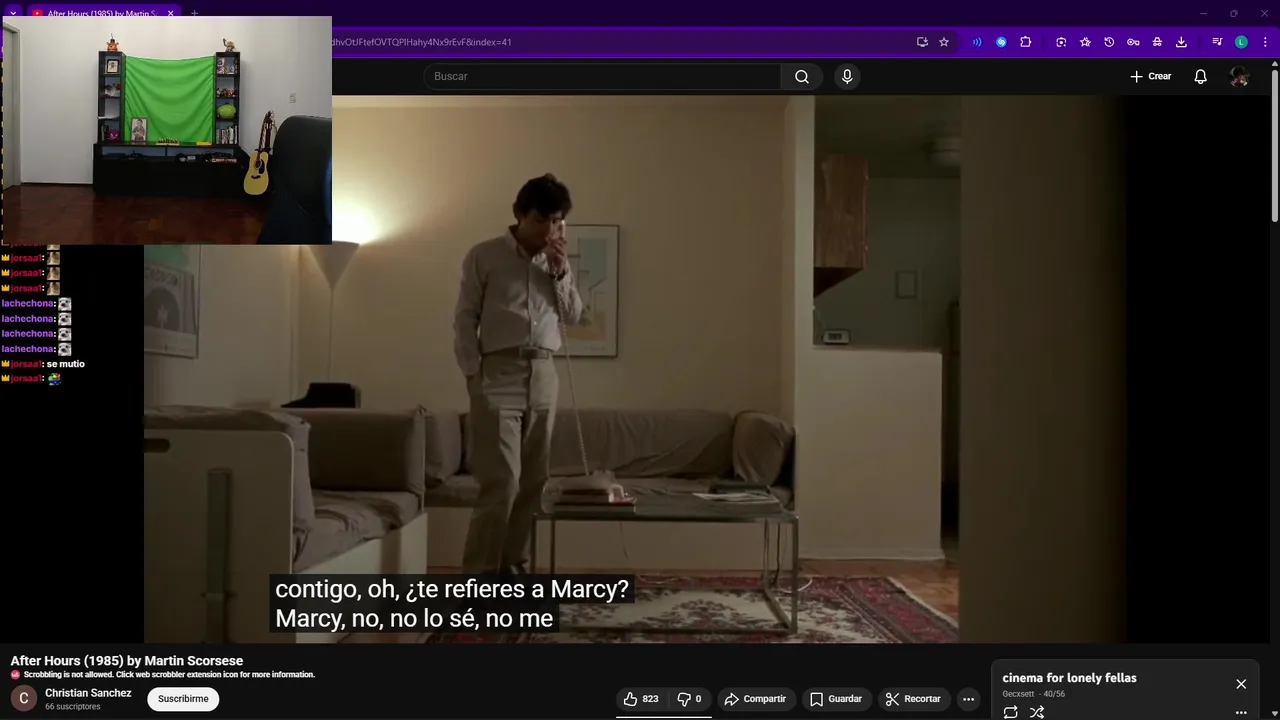Click the video title After Hours (1985)
This screenshot has height=720, width=1280.
click(x=127, y=661)
